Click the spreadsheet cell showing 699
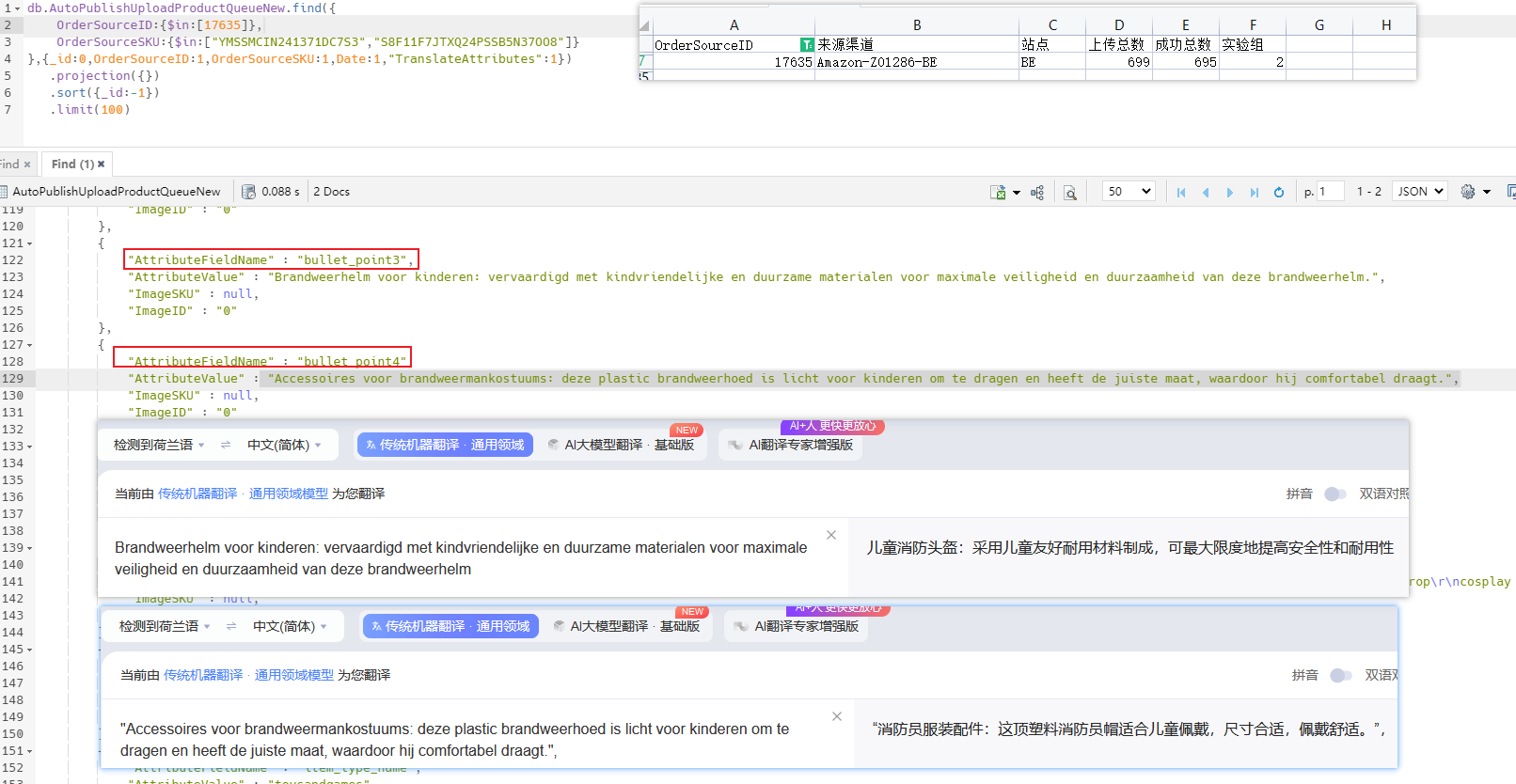 point(1119,62)
